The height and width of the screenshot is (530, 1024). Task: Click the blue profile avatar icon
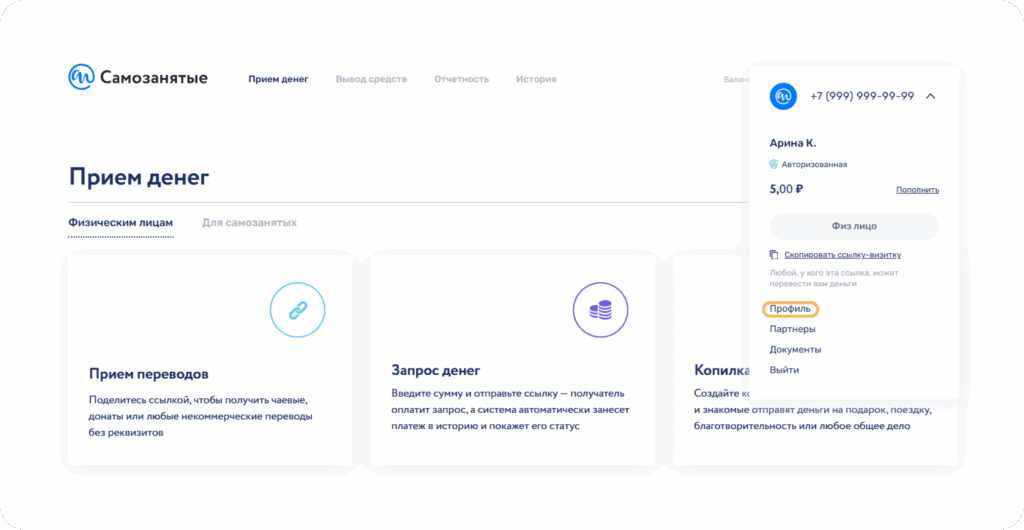click(783, 96)
